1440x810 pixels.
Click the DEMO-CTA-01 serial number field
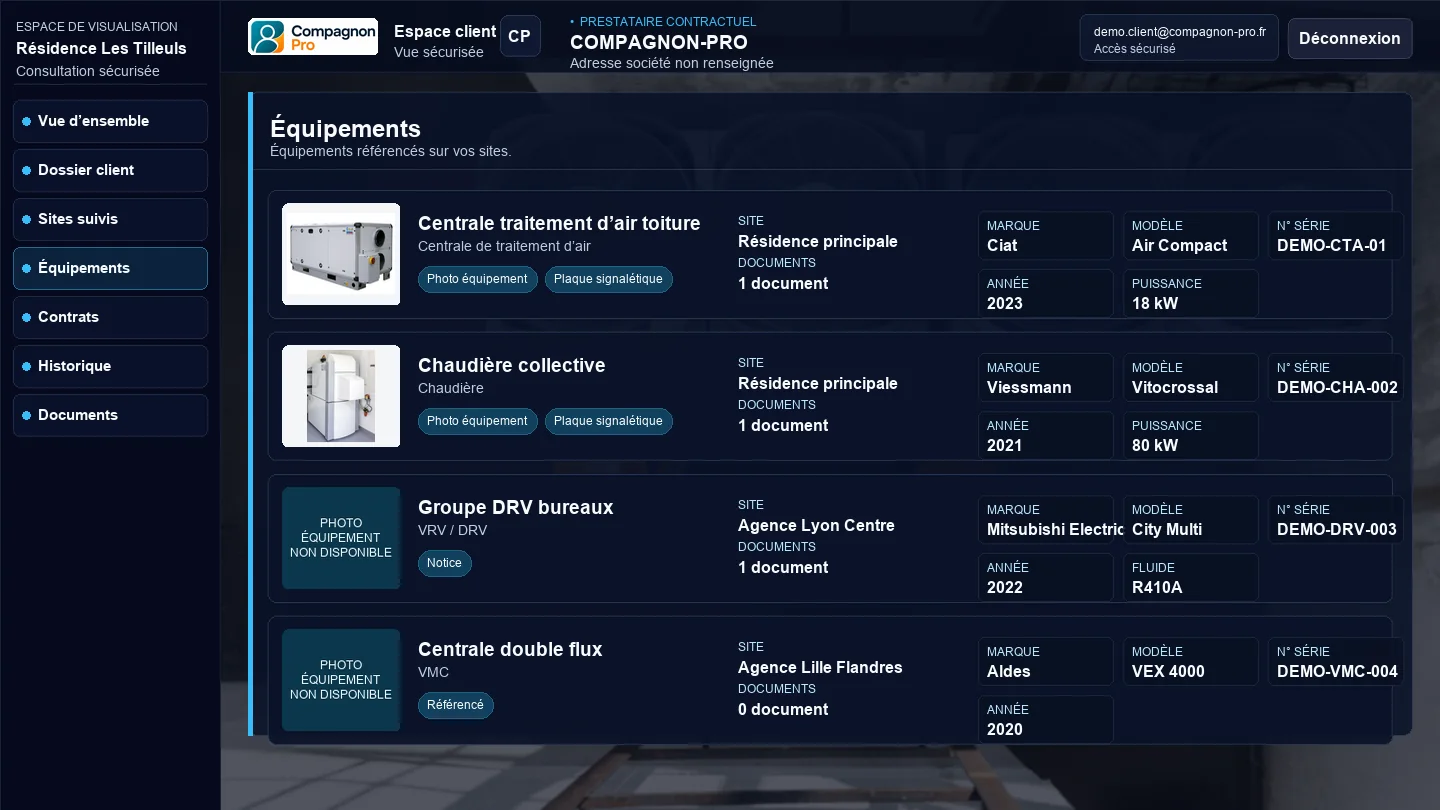coord(1336,236)
